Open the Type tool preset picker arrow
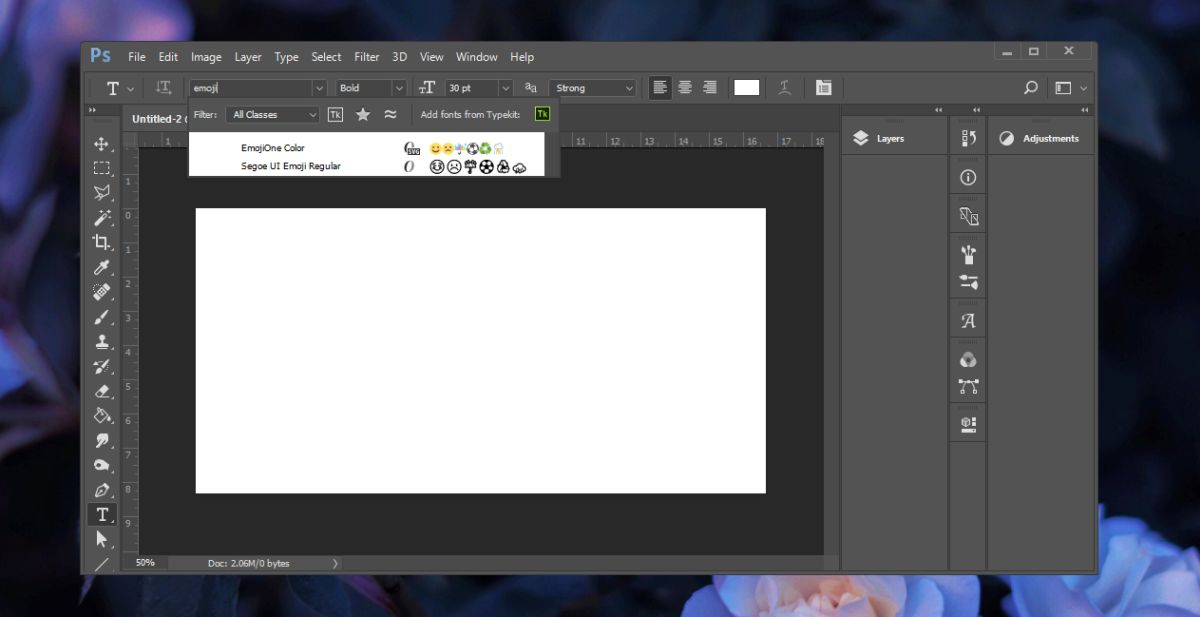1200x617 pixels. [x=131, y=89]
